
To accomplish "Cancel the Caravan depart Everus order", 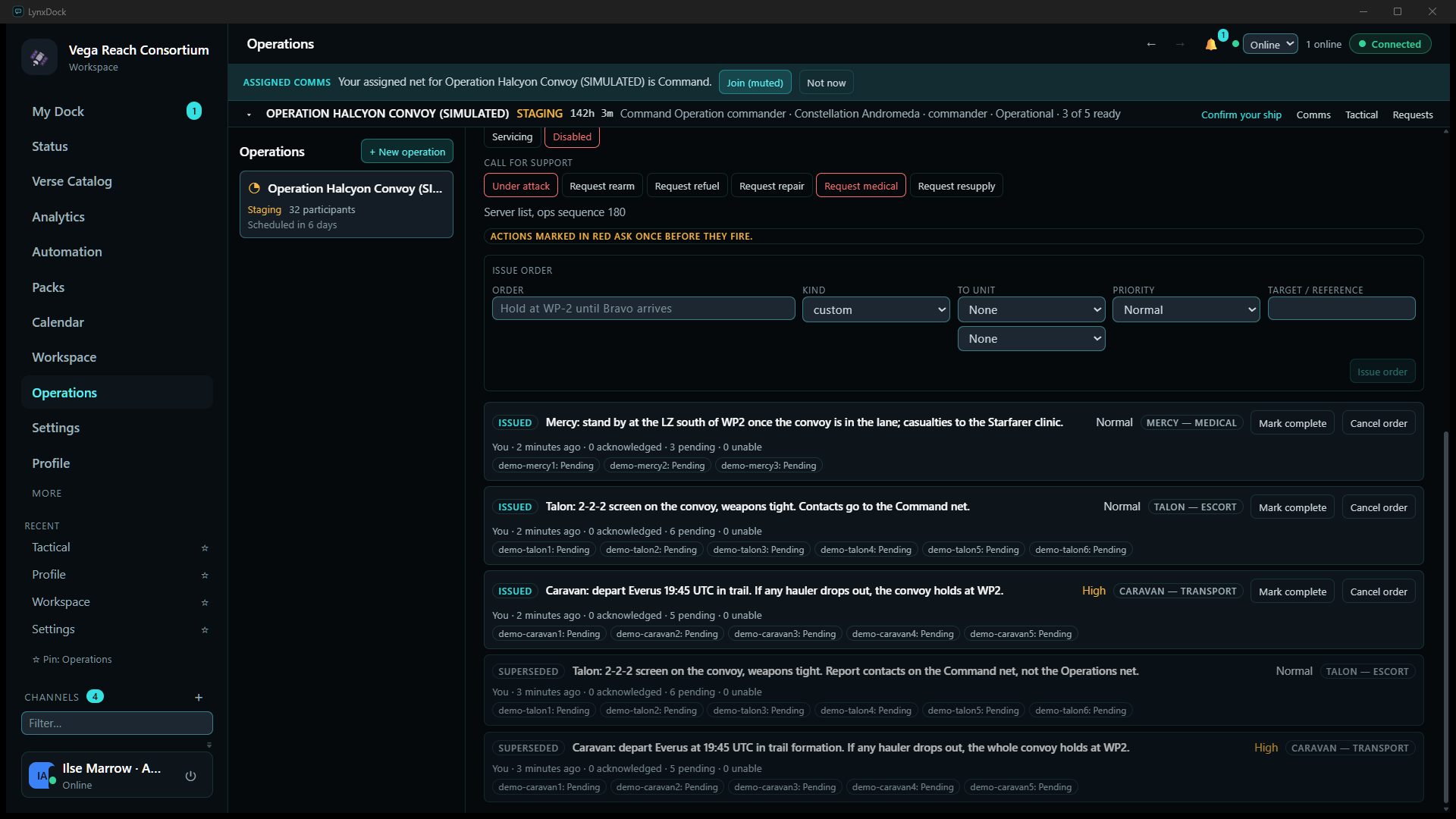I will click(1378, 591).
